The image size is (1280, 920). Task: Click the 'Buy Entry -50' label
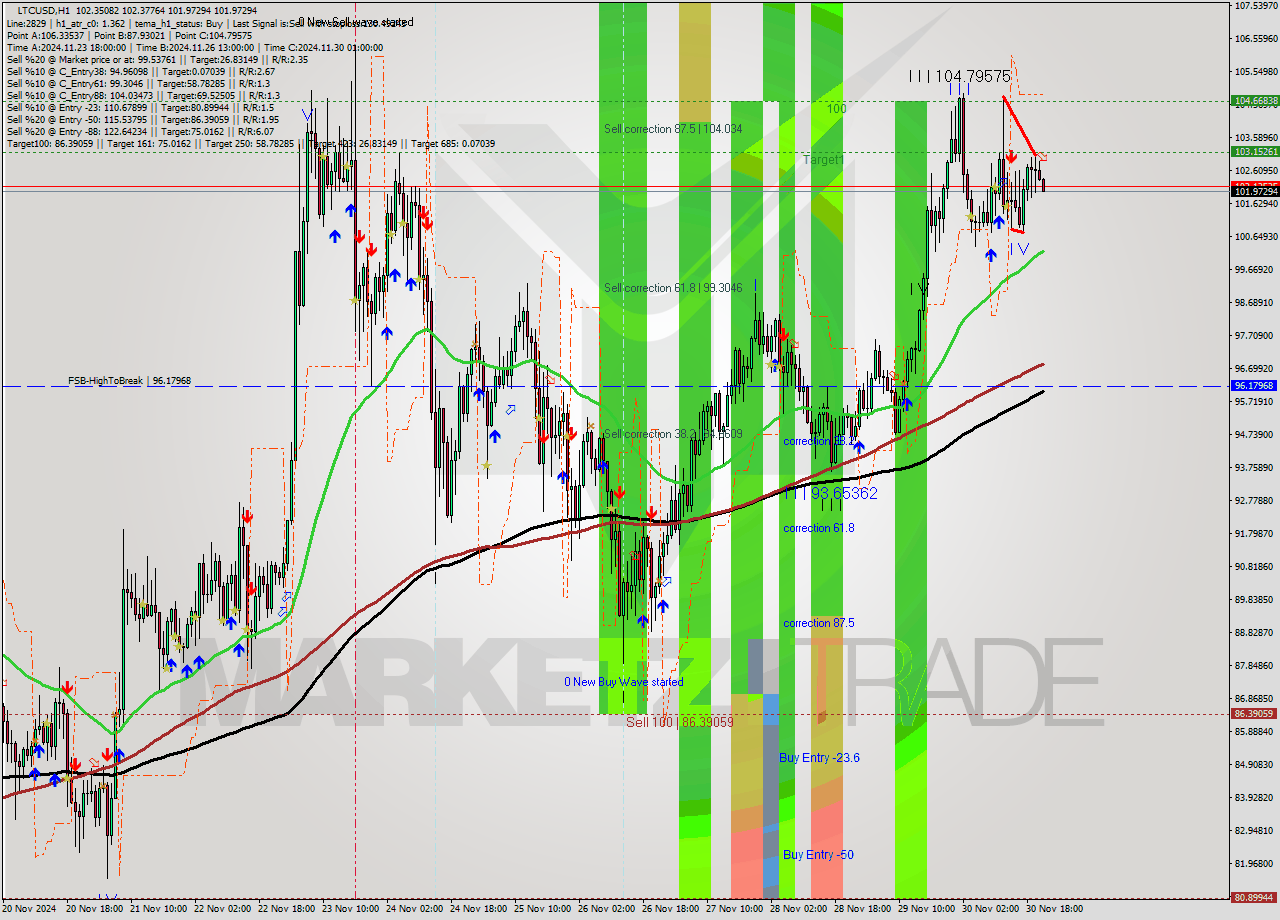point(818,855)
